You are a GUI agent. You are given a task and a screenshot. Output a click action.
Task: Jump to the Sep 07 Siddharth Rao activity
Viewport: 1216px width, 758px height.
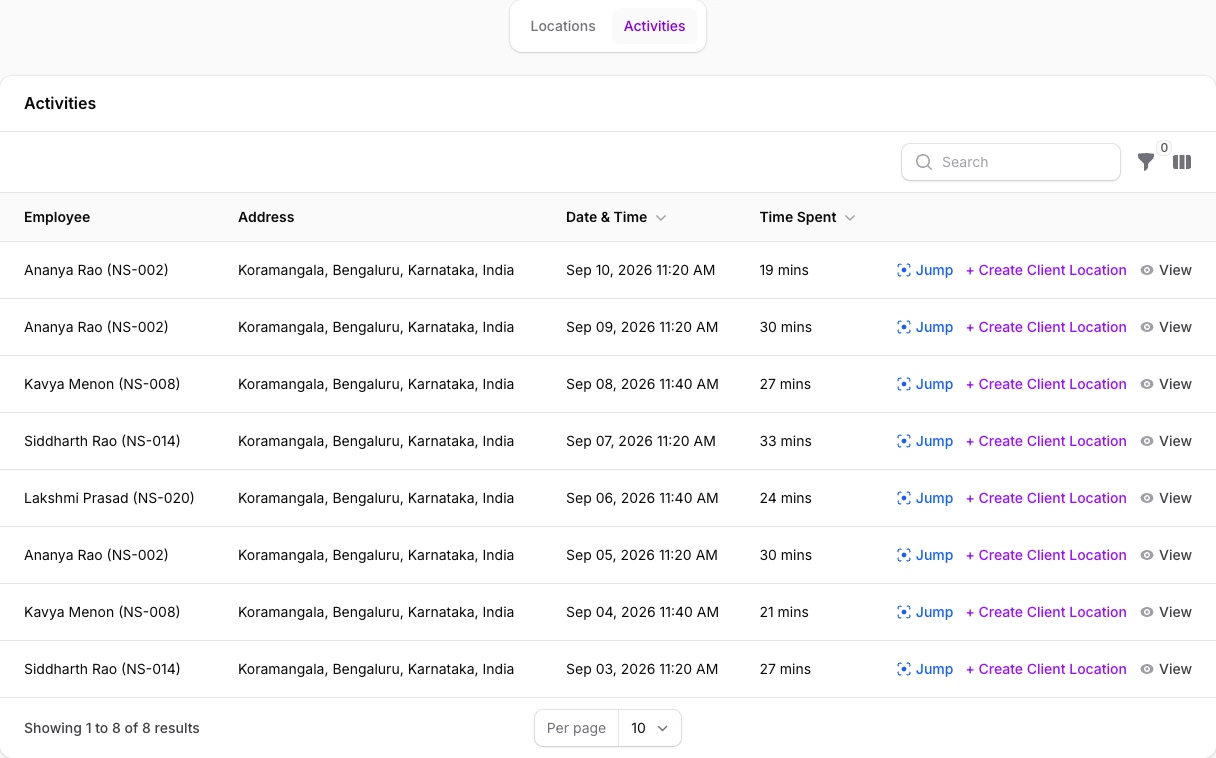point(925,441)
